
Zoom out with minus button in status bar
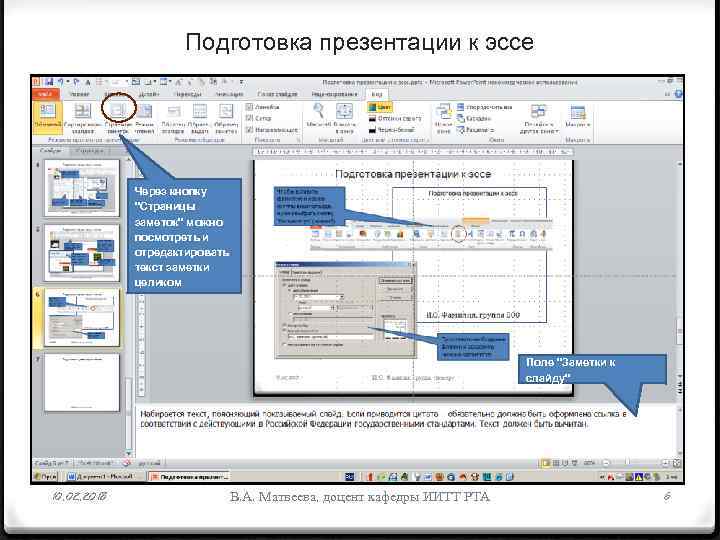[606, 463]
